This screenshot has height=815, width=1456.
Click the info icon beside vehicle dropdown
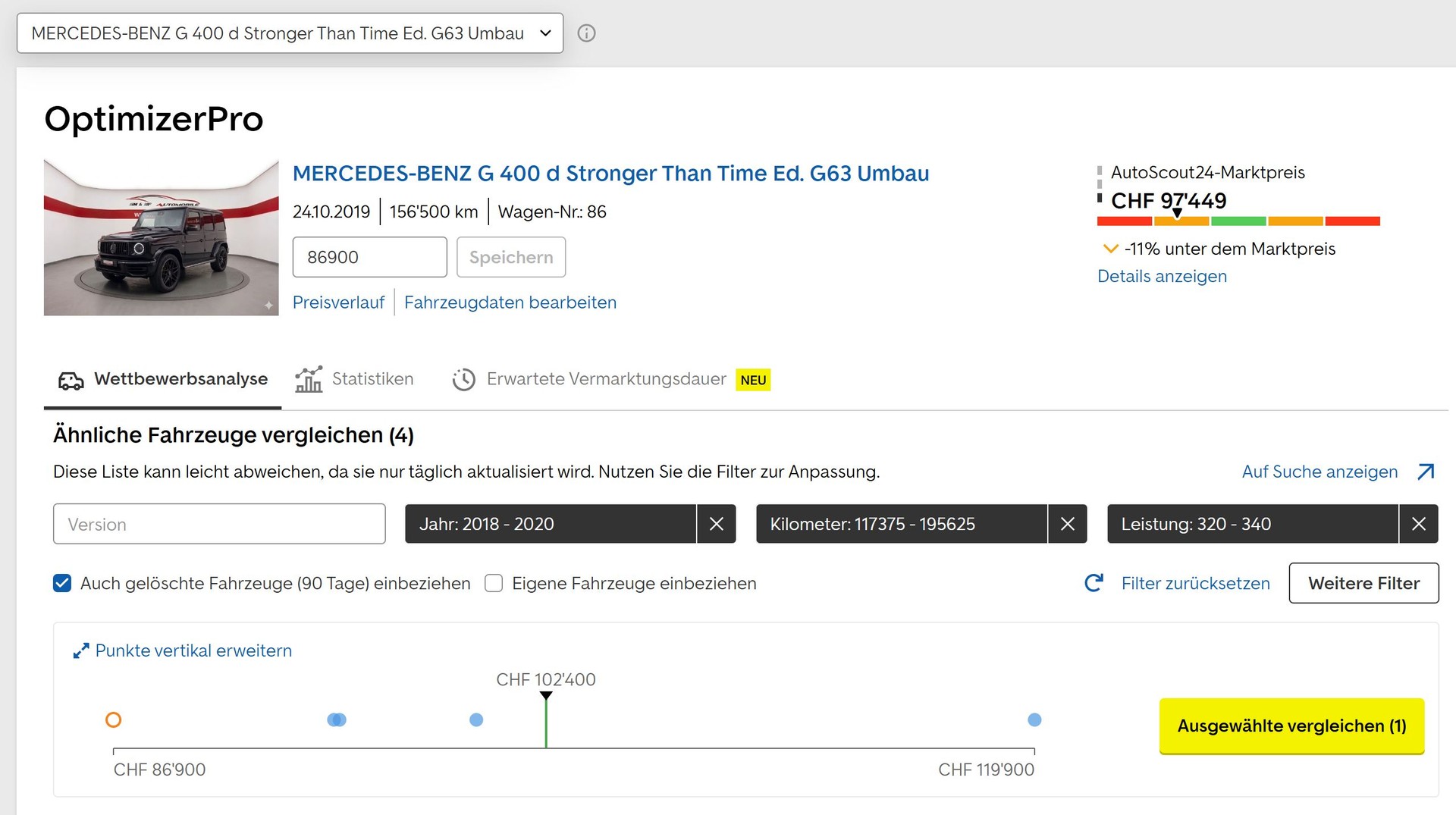click(586, 33)
